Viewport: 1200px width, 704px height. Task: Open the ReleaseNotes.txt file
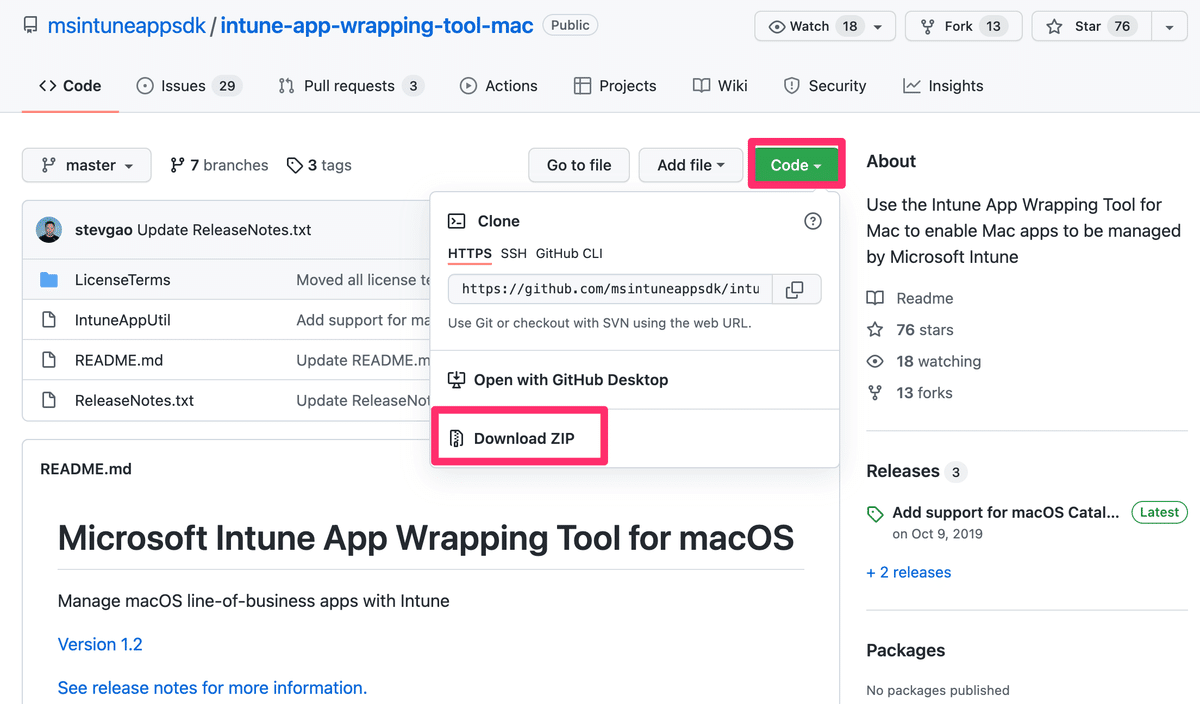pyautogui.click(x=134, y=400)
